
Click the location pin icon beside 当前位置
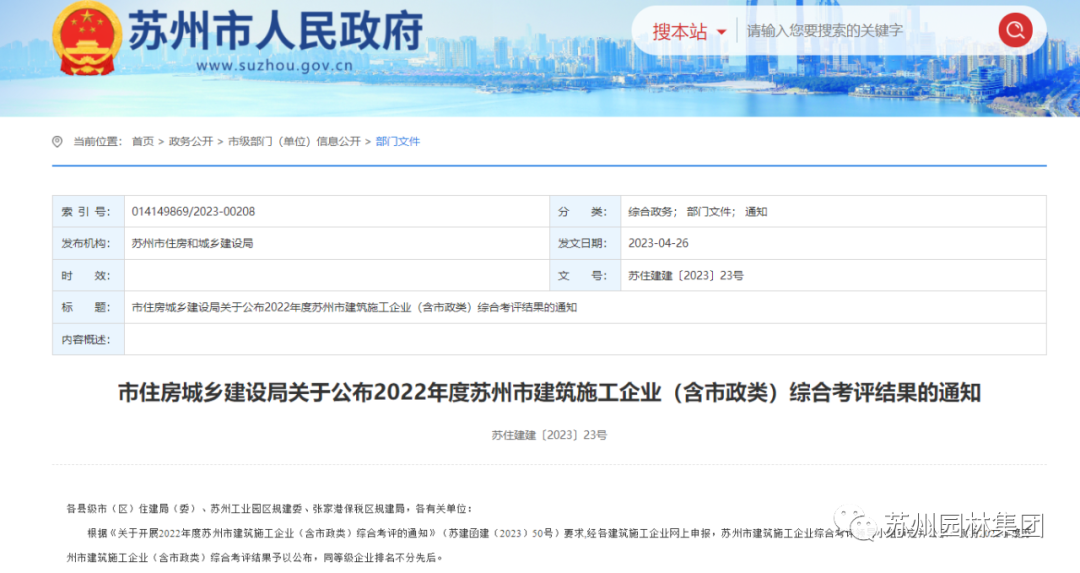57,142
